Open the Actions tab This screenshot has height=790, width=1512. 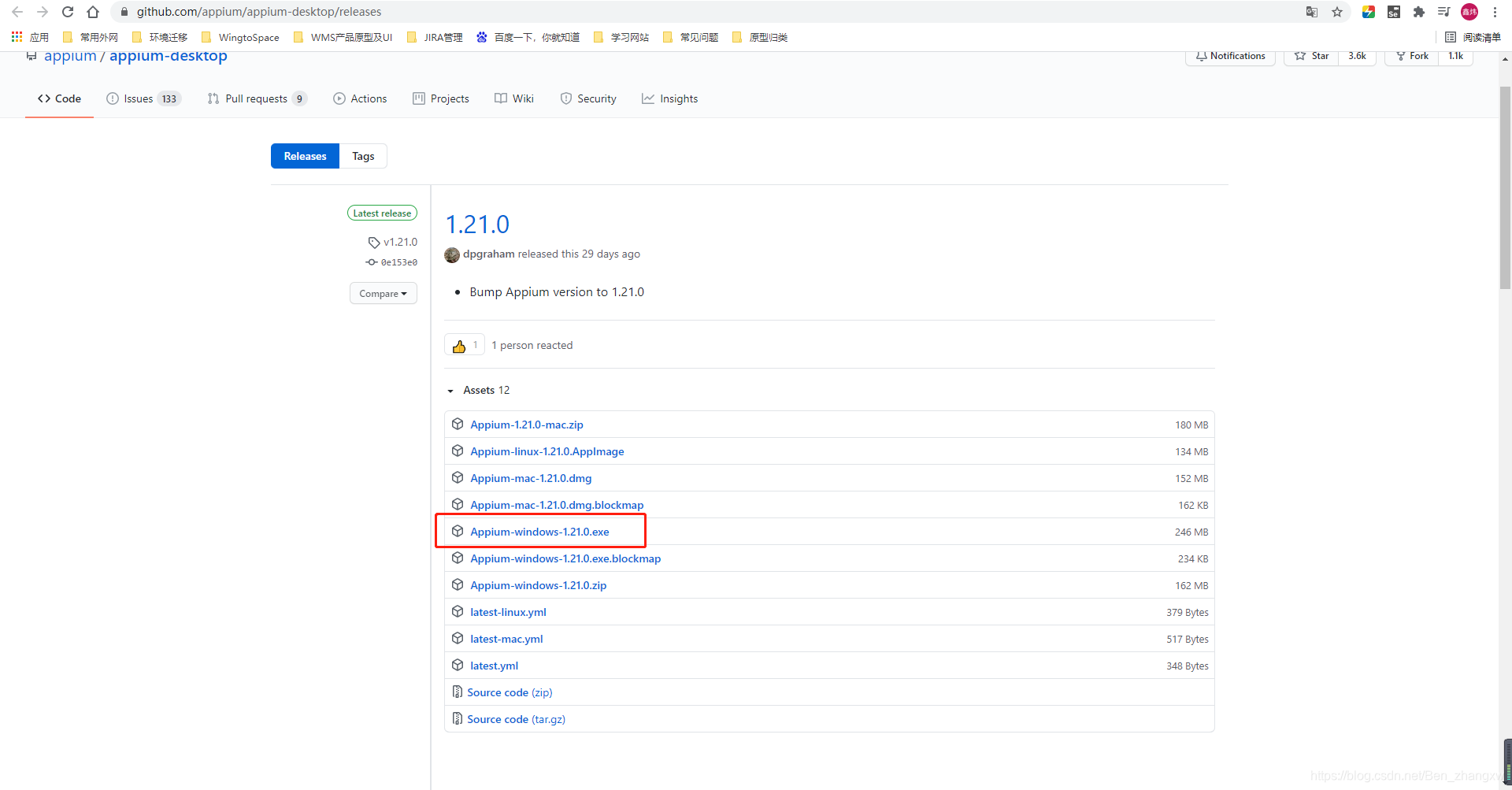coord(360,98)
